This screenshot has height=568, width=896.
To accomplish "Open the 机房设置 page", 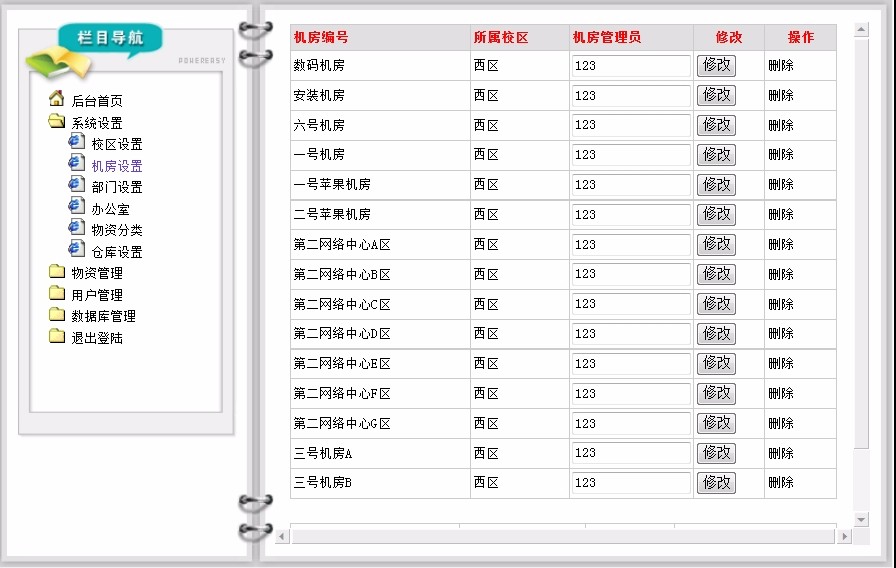I will pyautogui.click(x=117, y=166).
